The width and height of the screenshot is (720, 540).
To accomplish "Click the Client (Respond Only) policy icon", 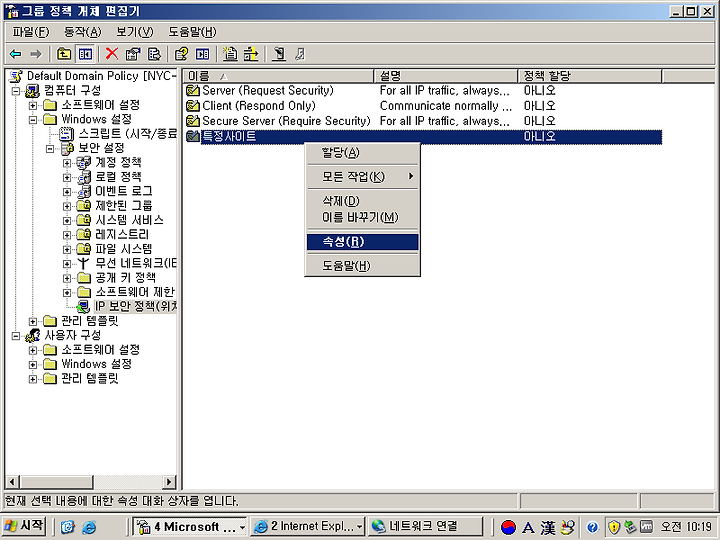I will point(193,106).
